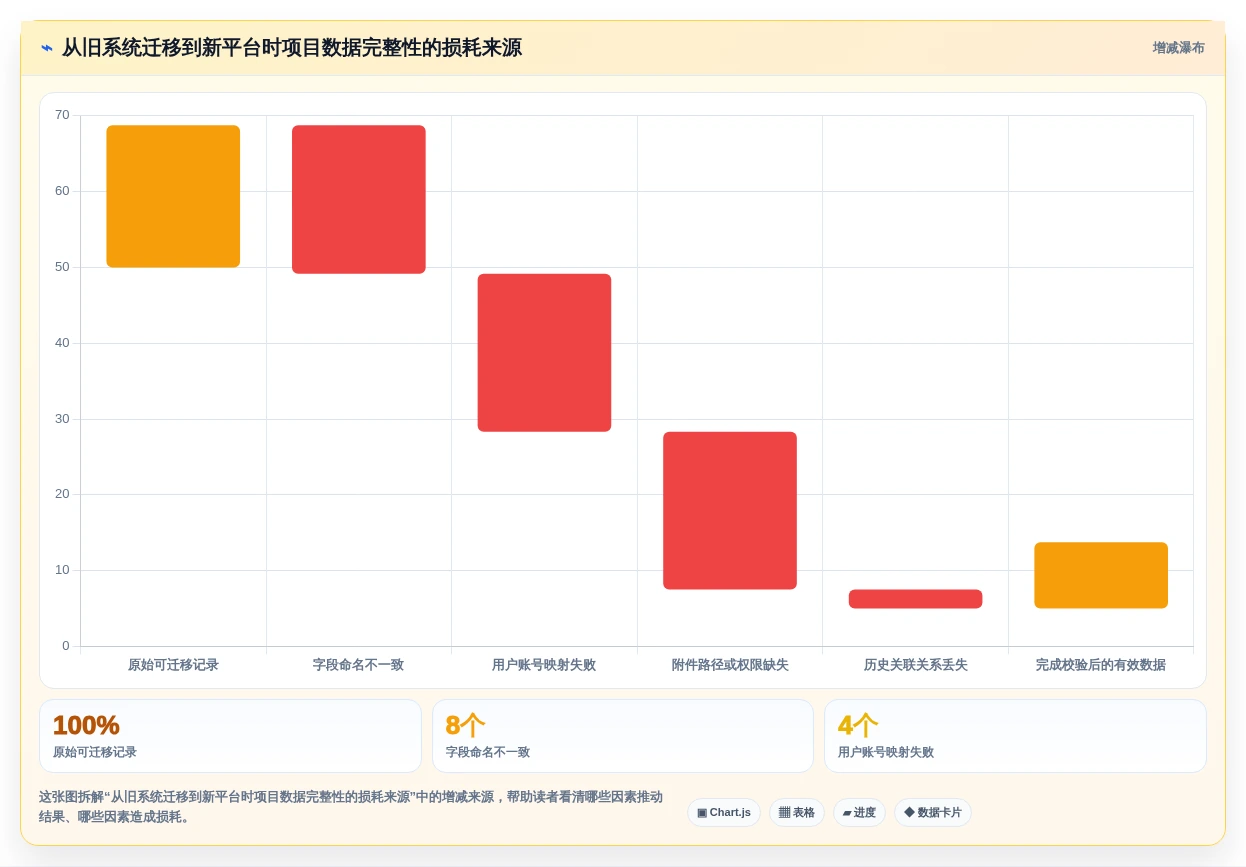Click the red 字段命名不一致 bar
This screenshot has width=1246, height=867.
point(359,199)
